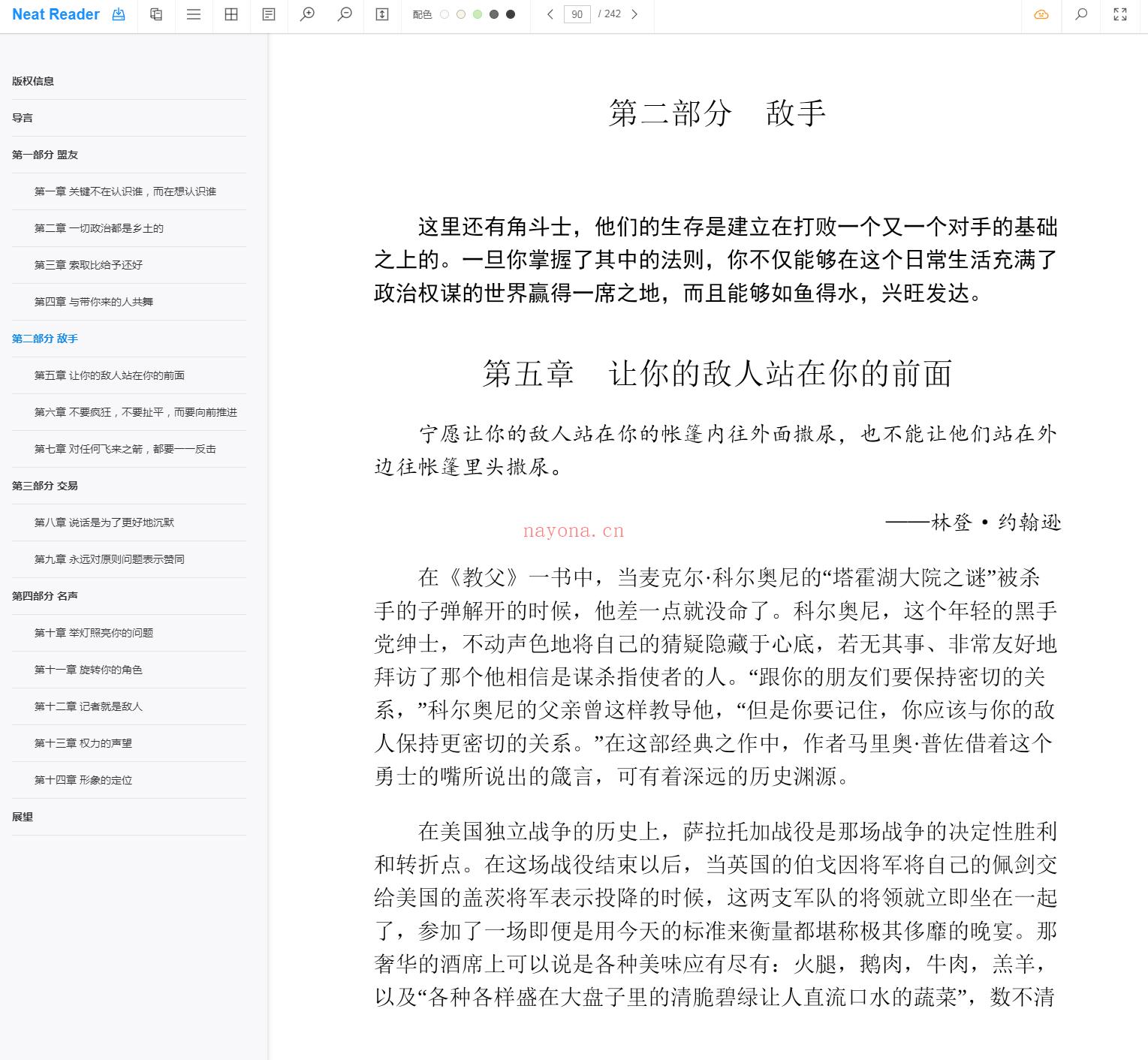This screenshot has width=1148, height=1060.
Task: Open the notes/annotations icon
Action: click(x=269, y=14)
